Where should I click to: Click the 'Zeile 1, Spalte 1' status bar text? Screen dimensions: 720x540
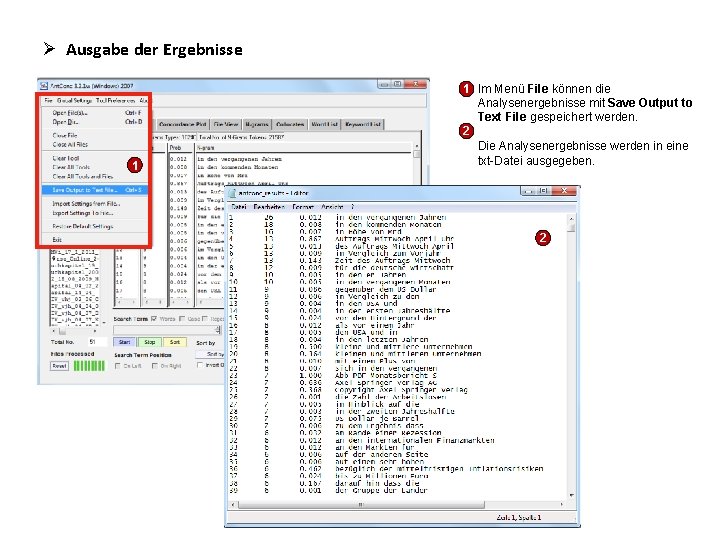tap(519, 518)
